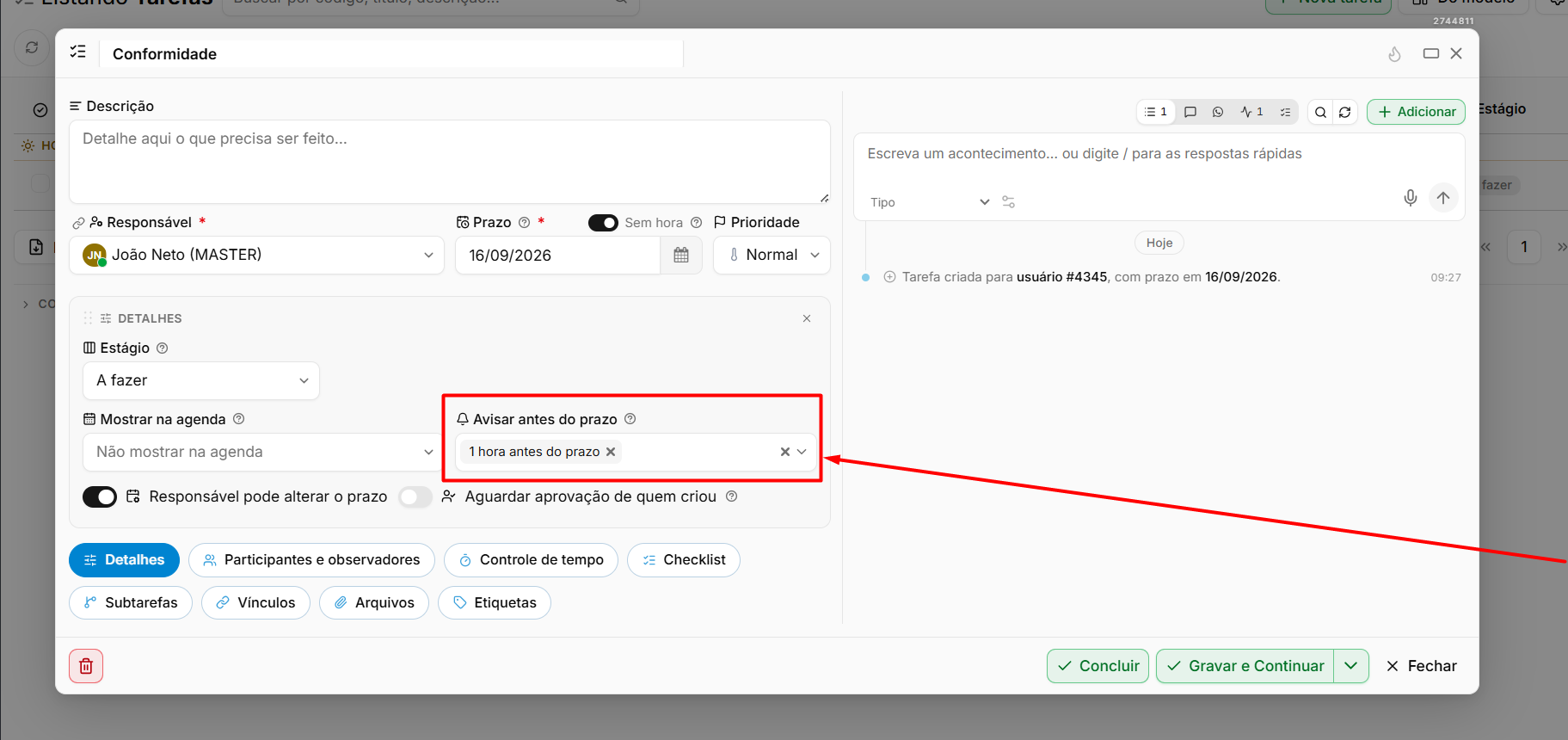Image resolution: width=1568 pixels, height=740 pixels.
Task: Refresh the activity feed icon
Action: (1345, 112)
